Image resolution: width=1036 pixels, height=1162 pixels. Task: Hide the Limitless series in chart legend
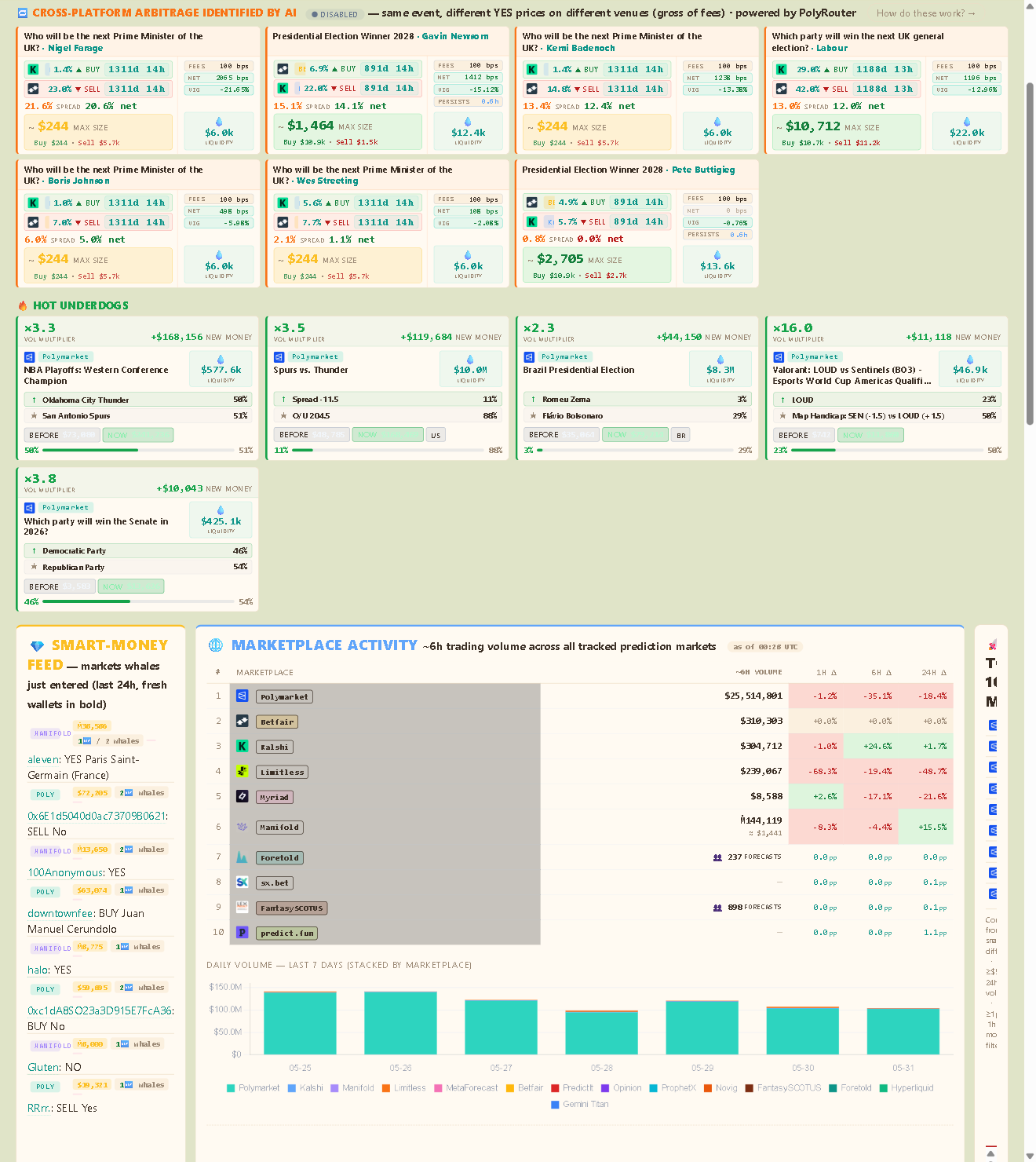pyautogui.click(x=404, y=1088)
